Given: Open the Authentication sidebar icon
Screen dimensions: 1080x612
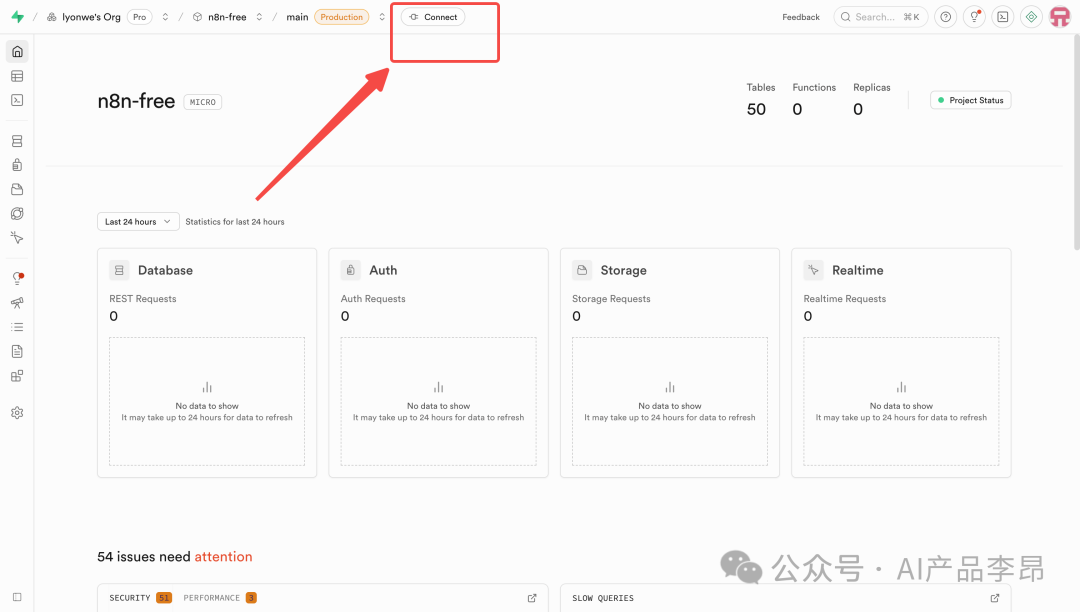Looking at the screenshot, I should pos(17,165).
